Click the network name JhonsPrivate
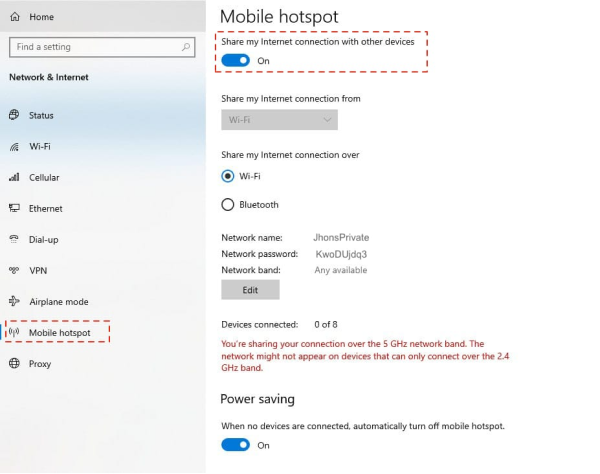Image resolution: width=600 pixels, height=474 pixels. point(341,238)
